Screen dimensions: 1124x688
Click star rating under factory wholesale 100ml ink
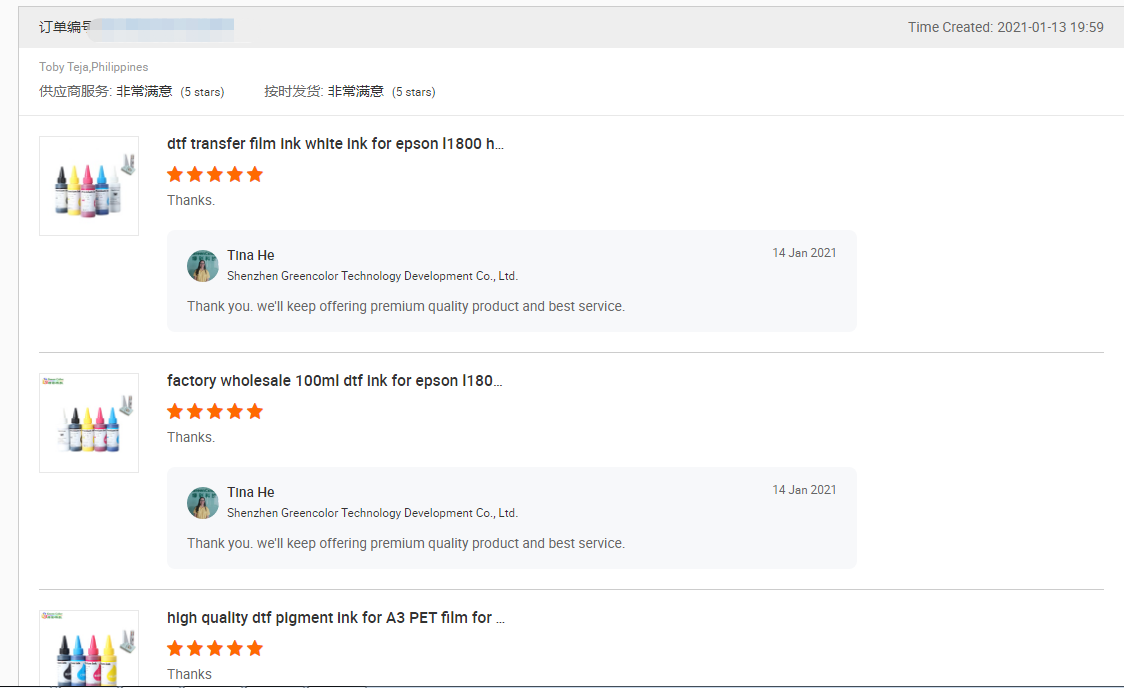(215, 411)
